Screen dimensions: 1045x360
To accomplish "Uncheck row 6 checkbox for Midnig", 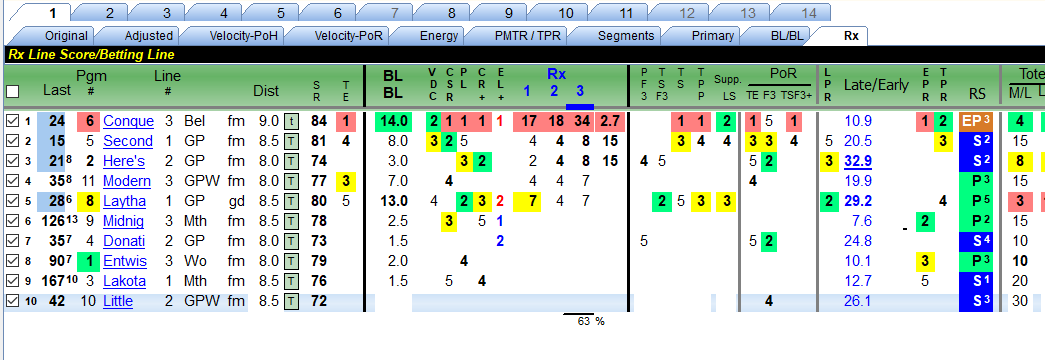I will [x=12, y=221].
